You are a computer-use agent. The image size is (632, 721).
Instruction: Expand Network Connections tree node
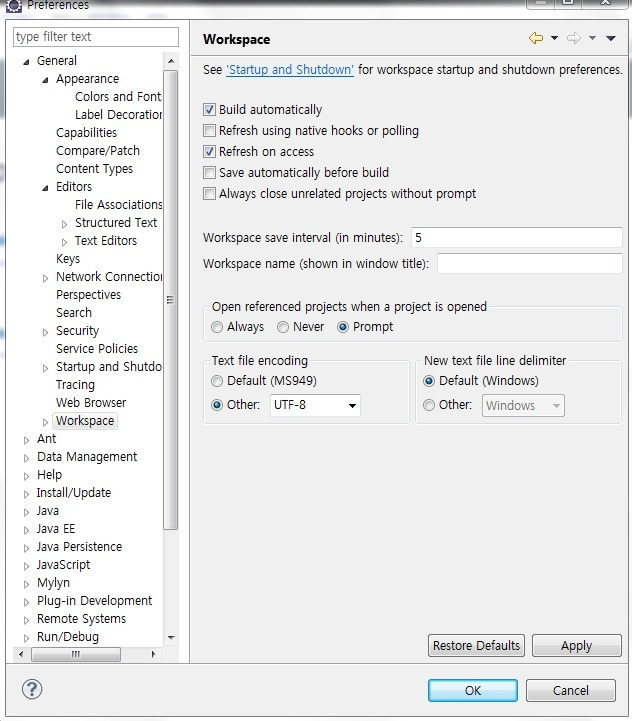pos(45,278)
